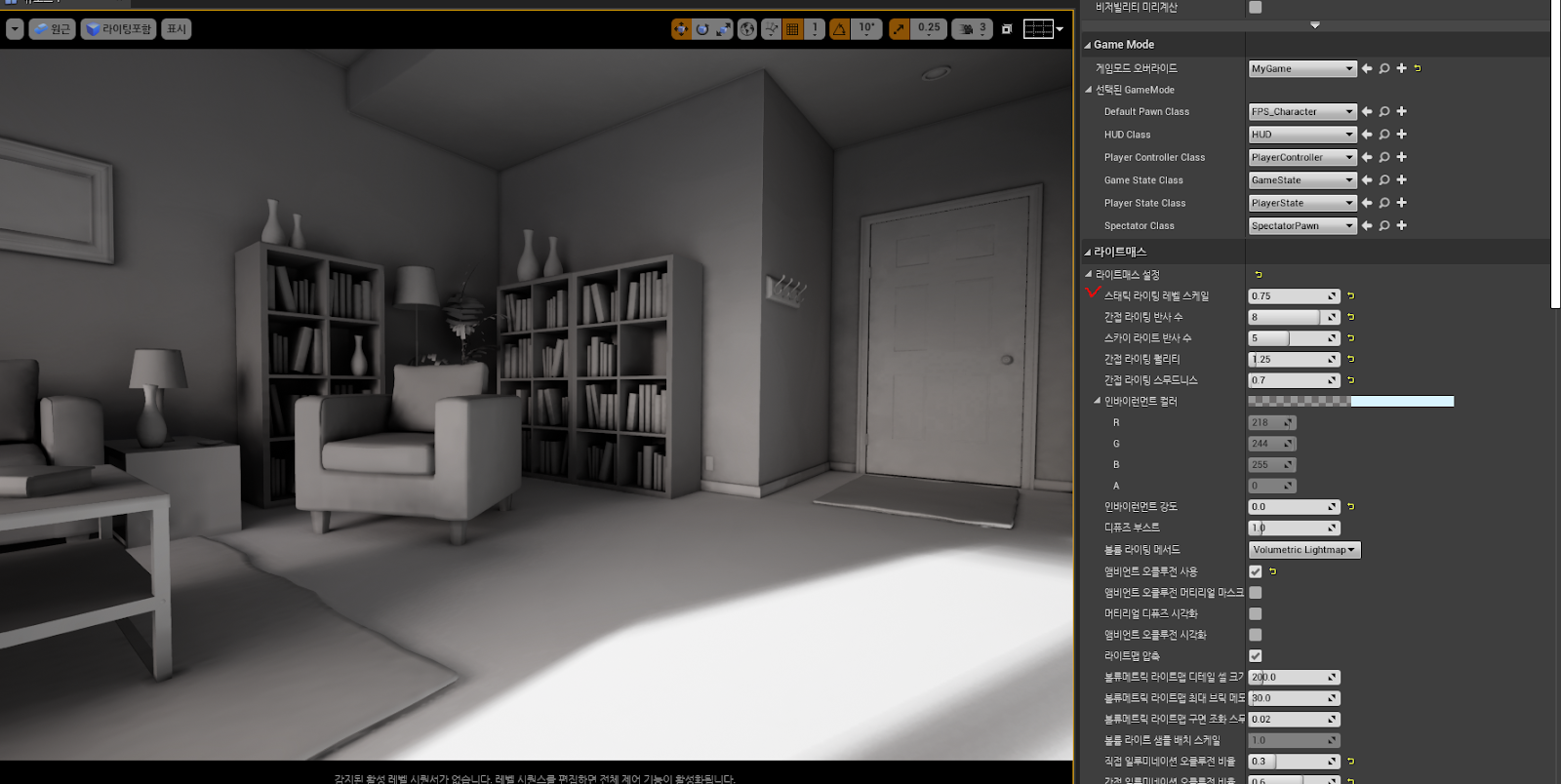Image resolution: width=1561 pixels, height=784 pixels.
Task: Use selected arrow for Game State Class
Action: click(1367, 180)
